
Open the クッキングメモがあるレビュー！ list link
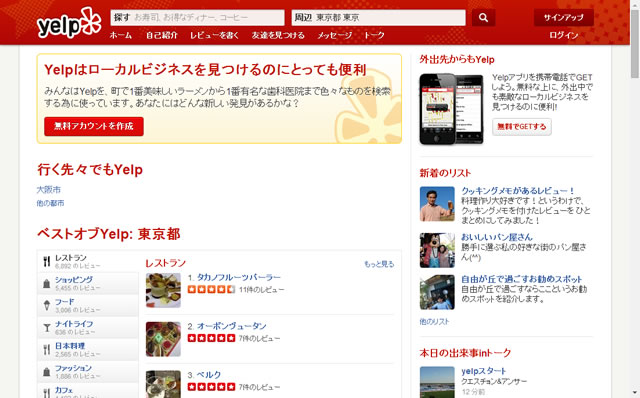coord(518,191)
